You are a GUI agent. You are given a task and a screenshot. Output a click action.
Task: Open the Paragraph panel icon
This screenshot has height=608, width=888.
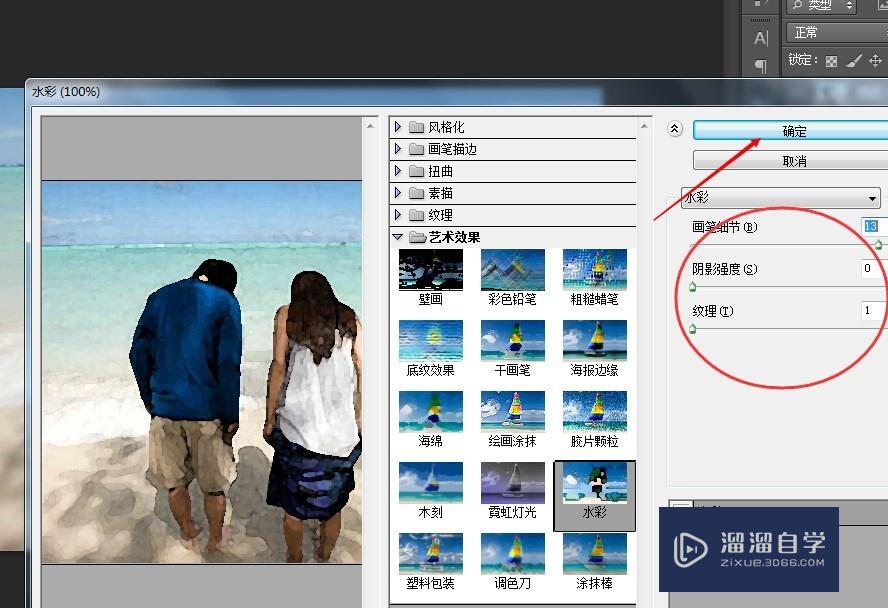(761, 66)
